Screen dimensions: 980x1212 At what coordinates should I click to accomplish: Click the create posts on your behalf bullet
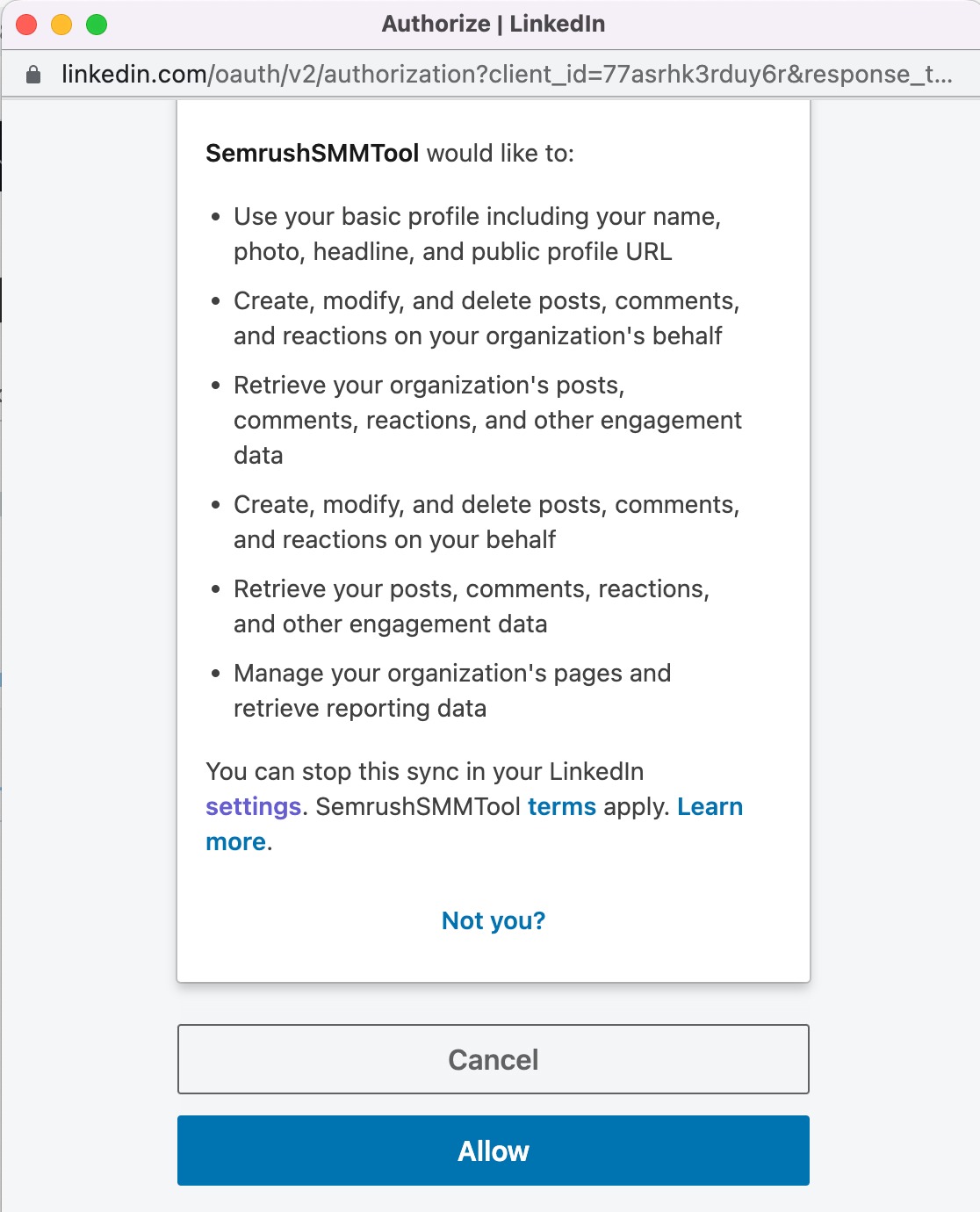click(x=487, y=522)
